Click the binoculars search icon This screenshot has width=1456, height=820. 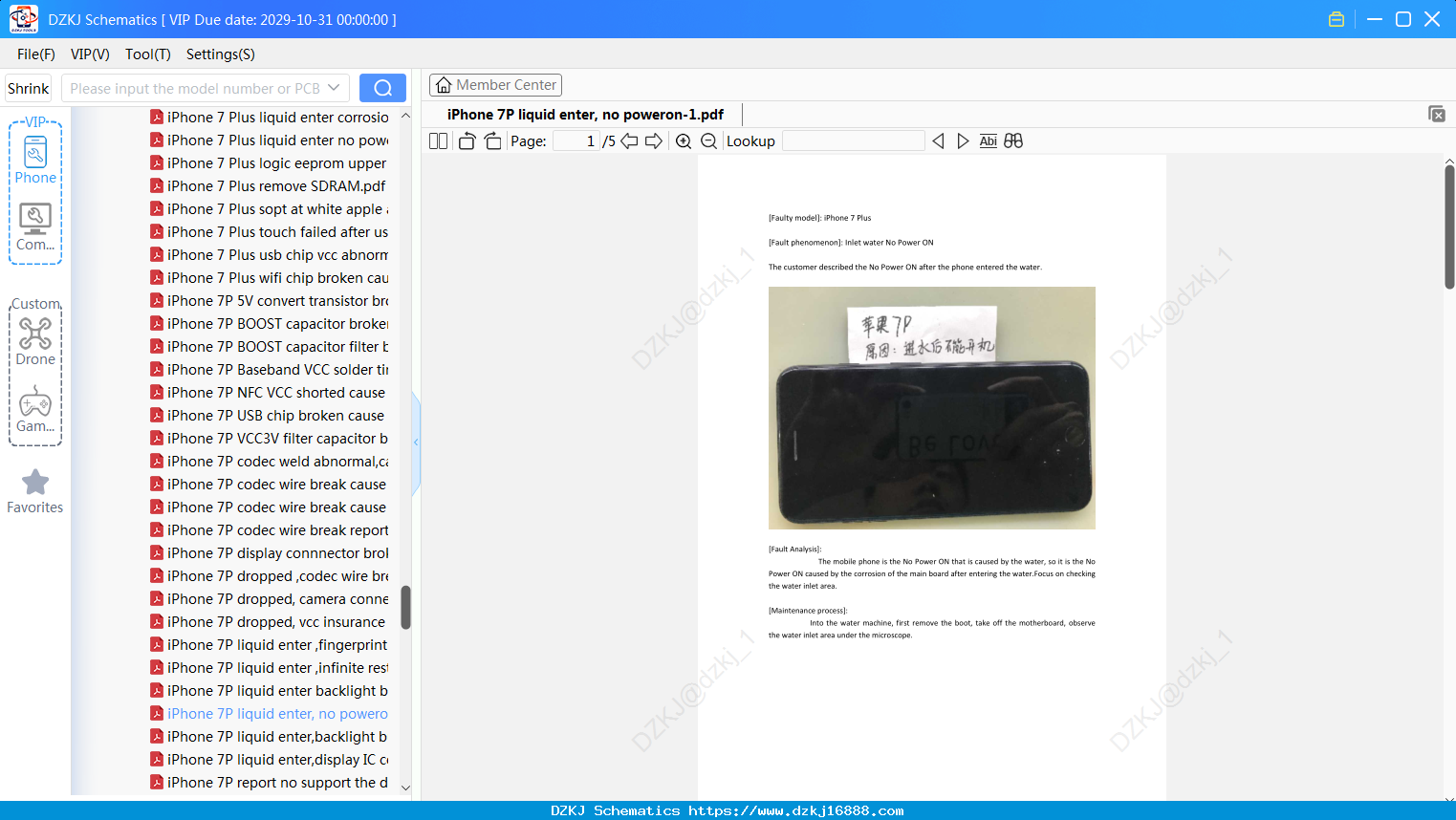(x=1013, y=141)
